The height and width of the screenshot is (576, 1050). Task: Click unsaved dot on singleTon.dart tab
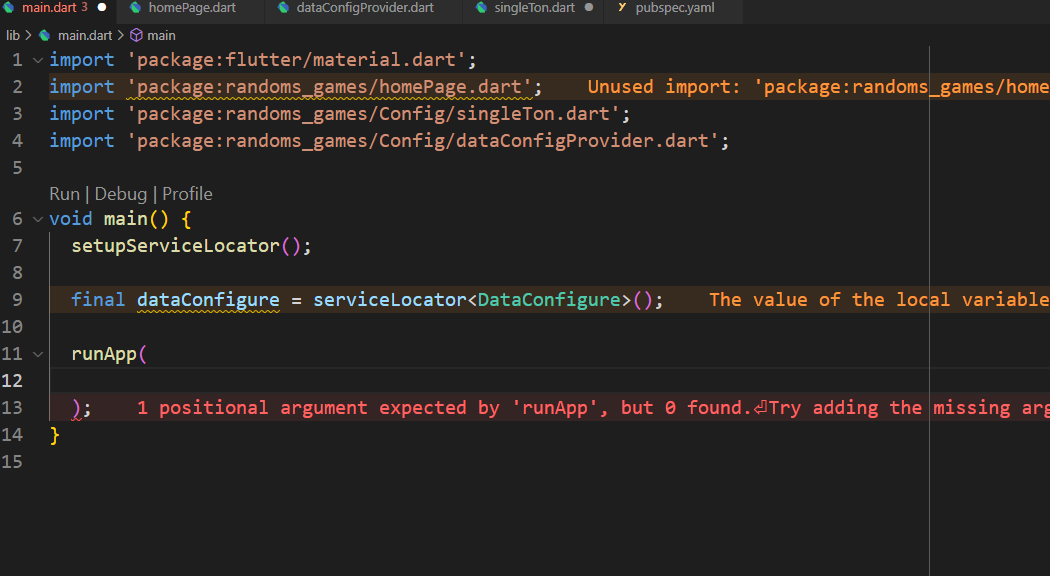coord(589,8)
